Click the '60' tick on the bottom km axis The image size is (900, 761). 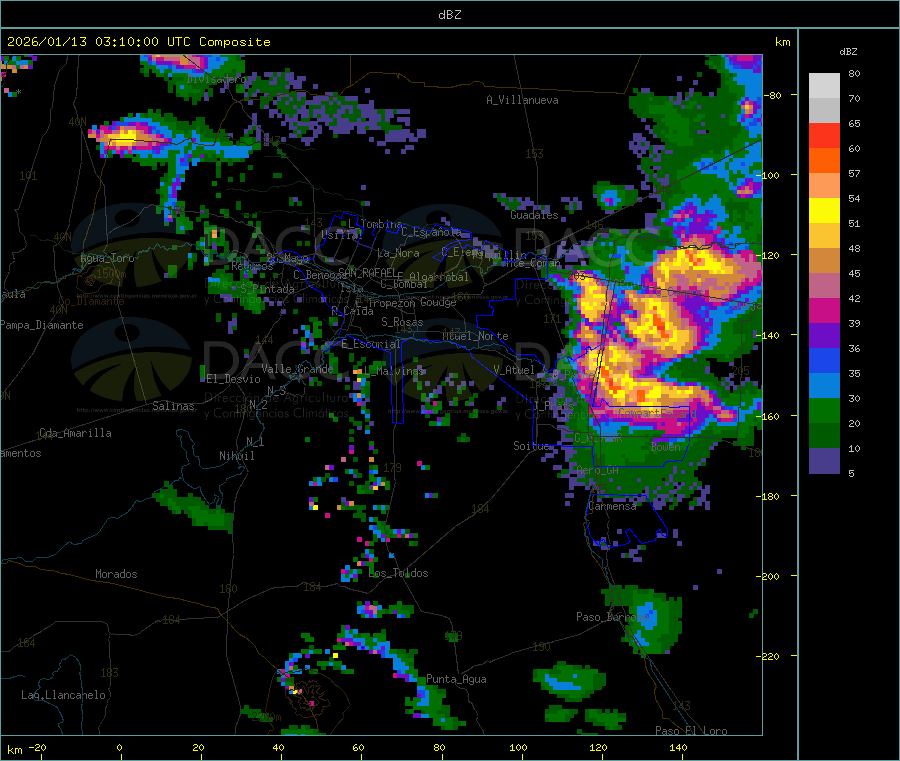tap(358, 747)
